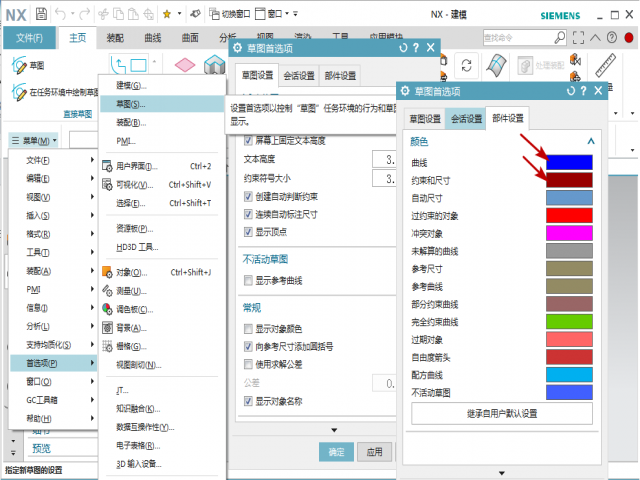Expand 工具(T) submenu
This screenshot has height=480, width=640.
[x=53, y=252]
